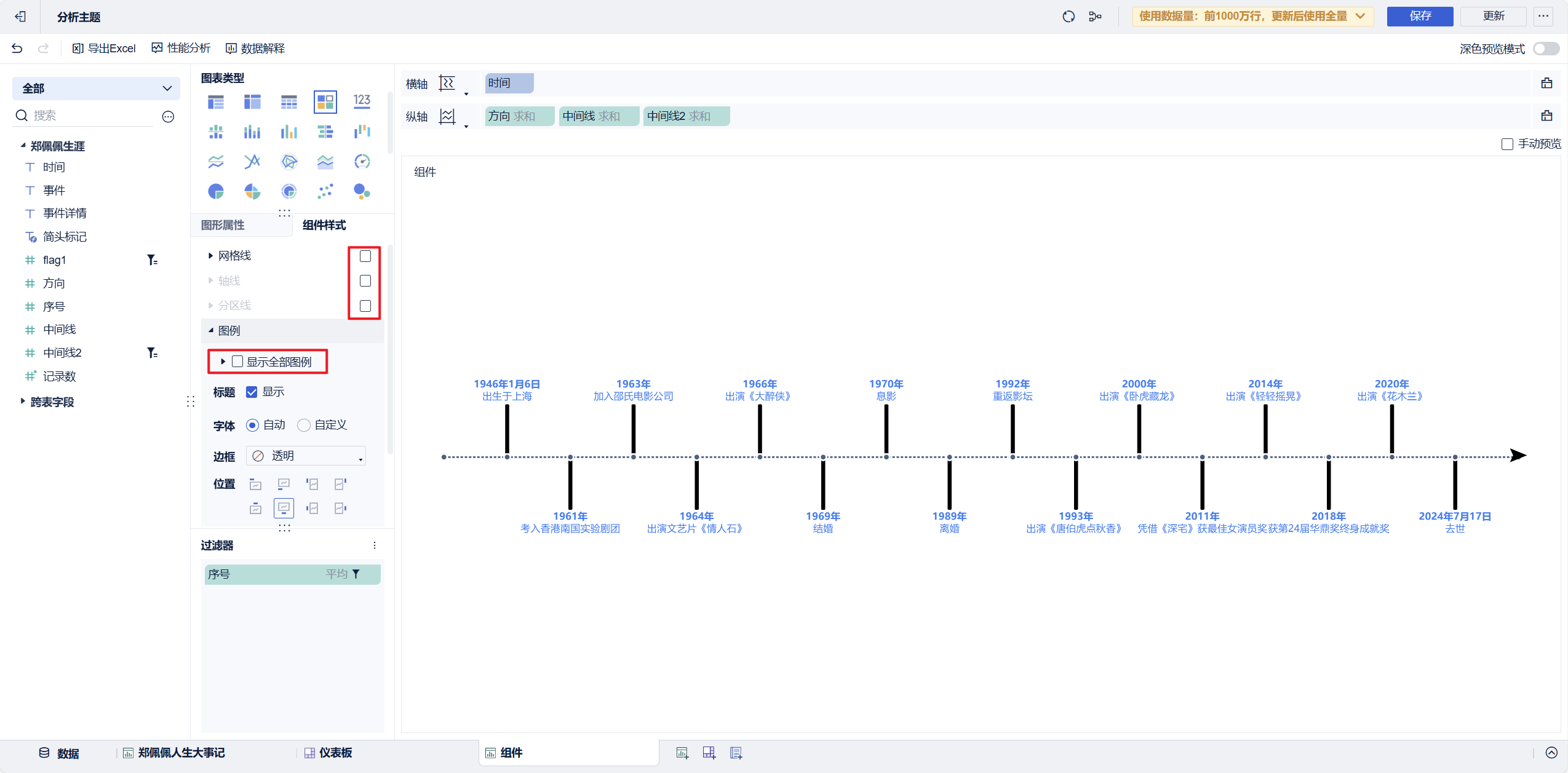Screen dimensions: 1568x773
Task: Choose the partitioned column chart type
Action: pyautogui.click(x=216, y=132)
